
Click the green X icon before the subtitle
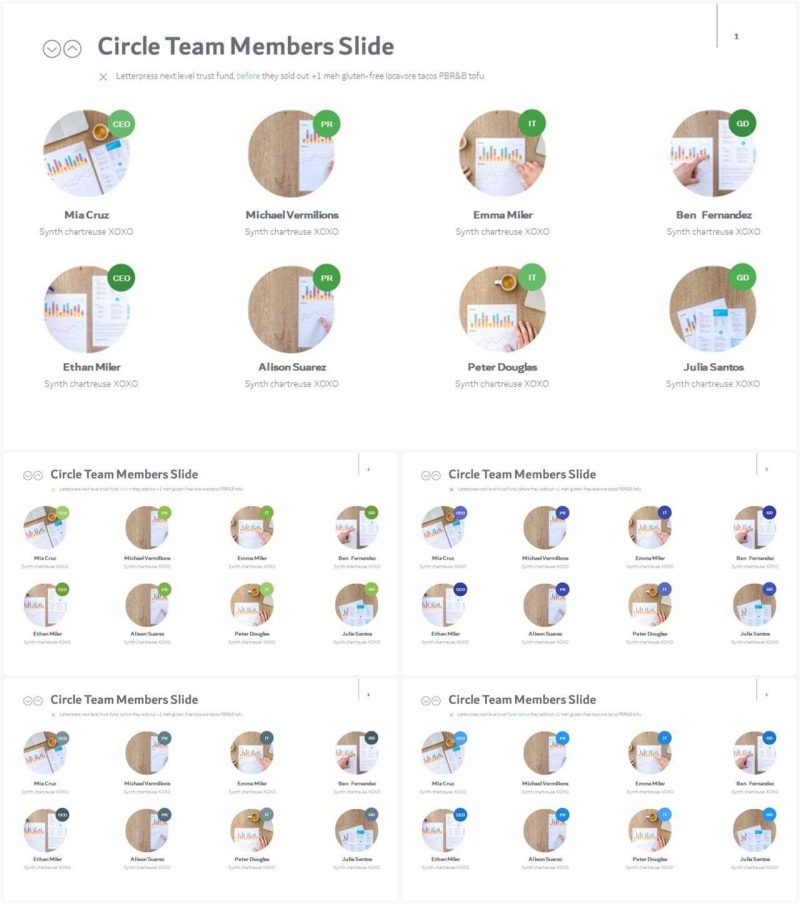point(103,77)
